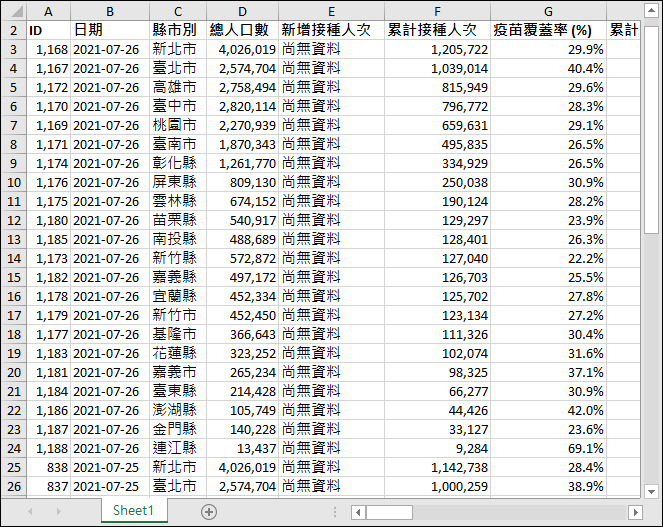Select the 桃園市 cell
663x527 pixels.
(178, 126)
